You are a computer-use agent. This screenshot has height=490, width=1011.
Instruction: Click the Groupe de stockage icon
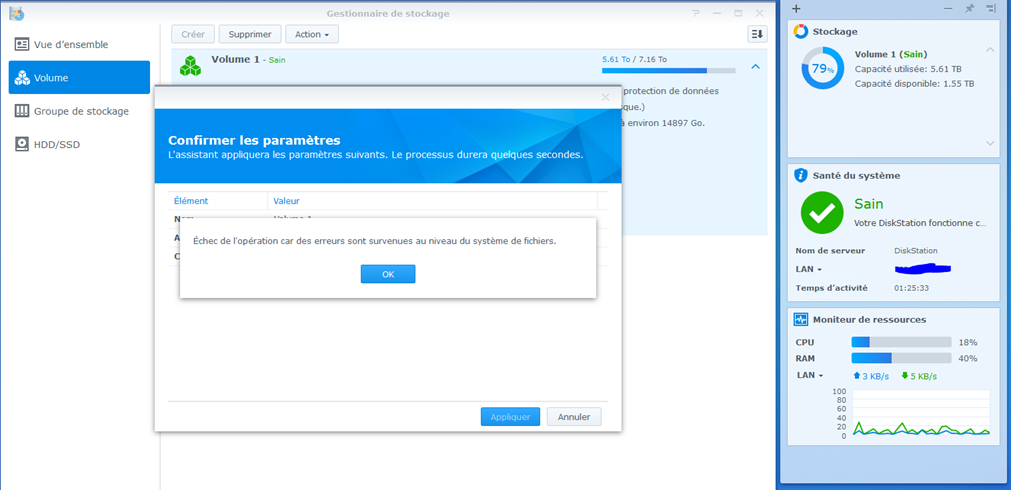click(22, 111)
